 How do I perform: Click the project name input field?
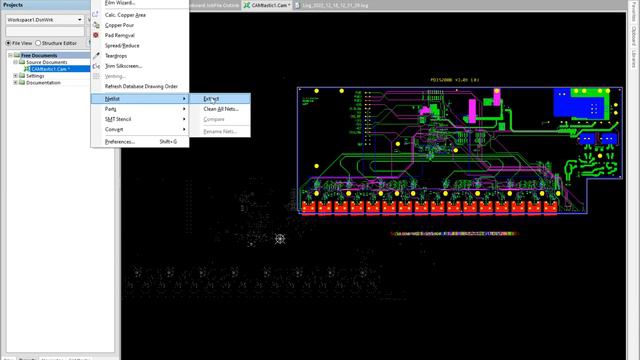[45, 31]
